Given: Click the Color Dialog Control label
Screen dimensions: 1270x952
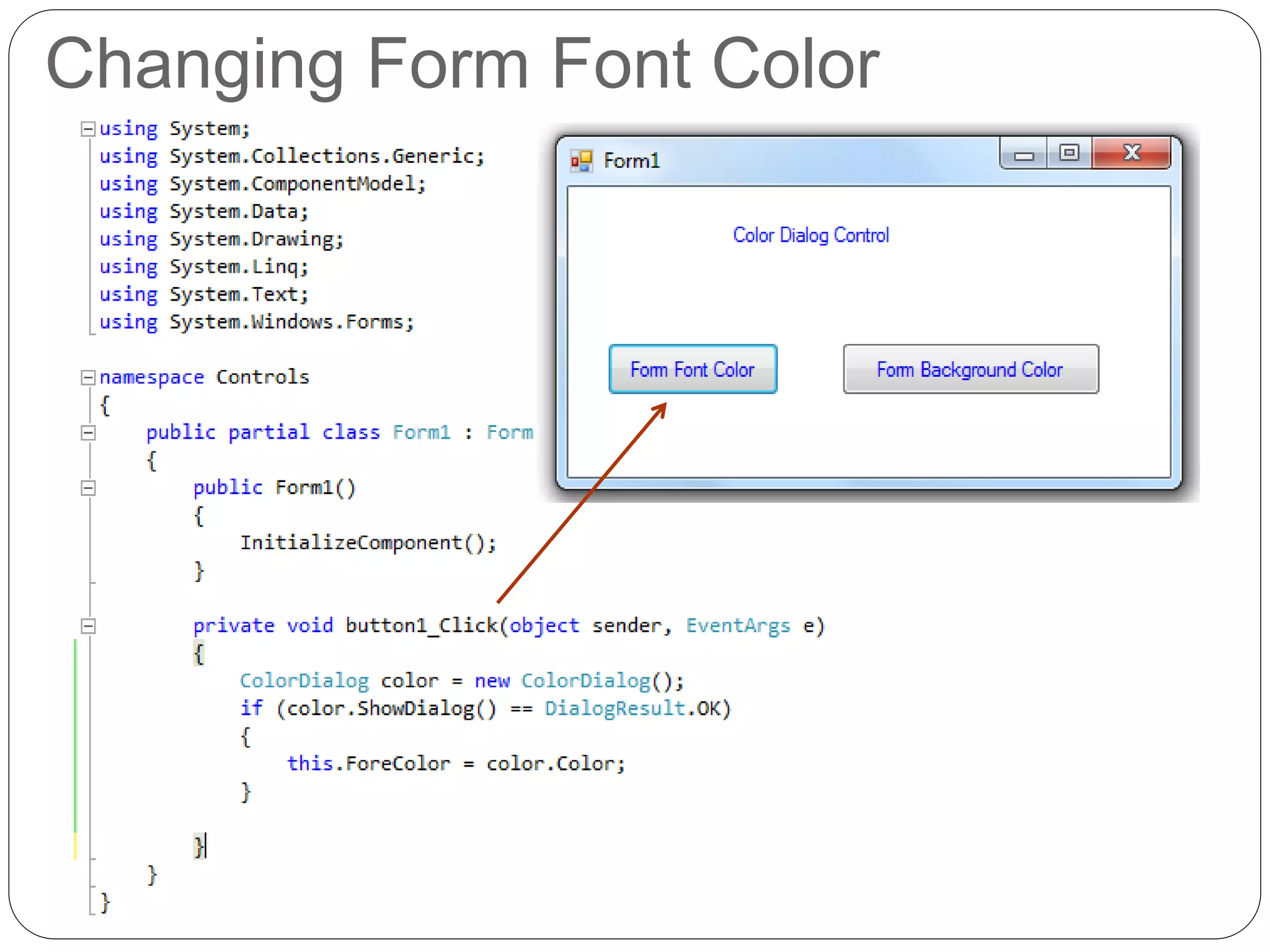Looking at the screenshot, I should [810, 236].
